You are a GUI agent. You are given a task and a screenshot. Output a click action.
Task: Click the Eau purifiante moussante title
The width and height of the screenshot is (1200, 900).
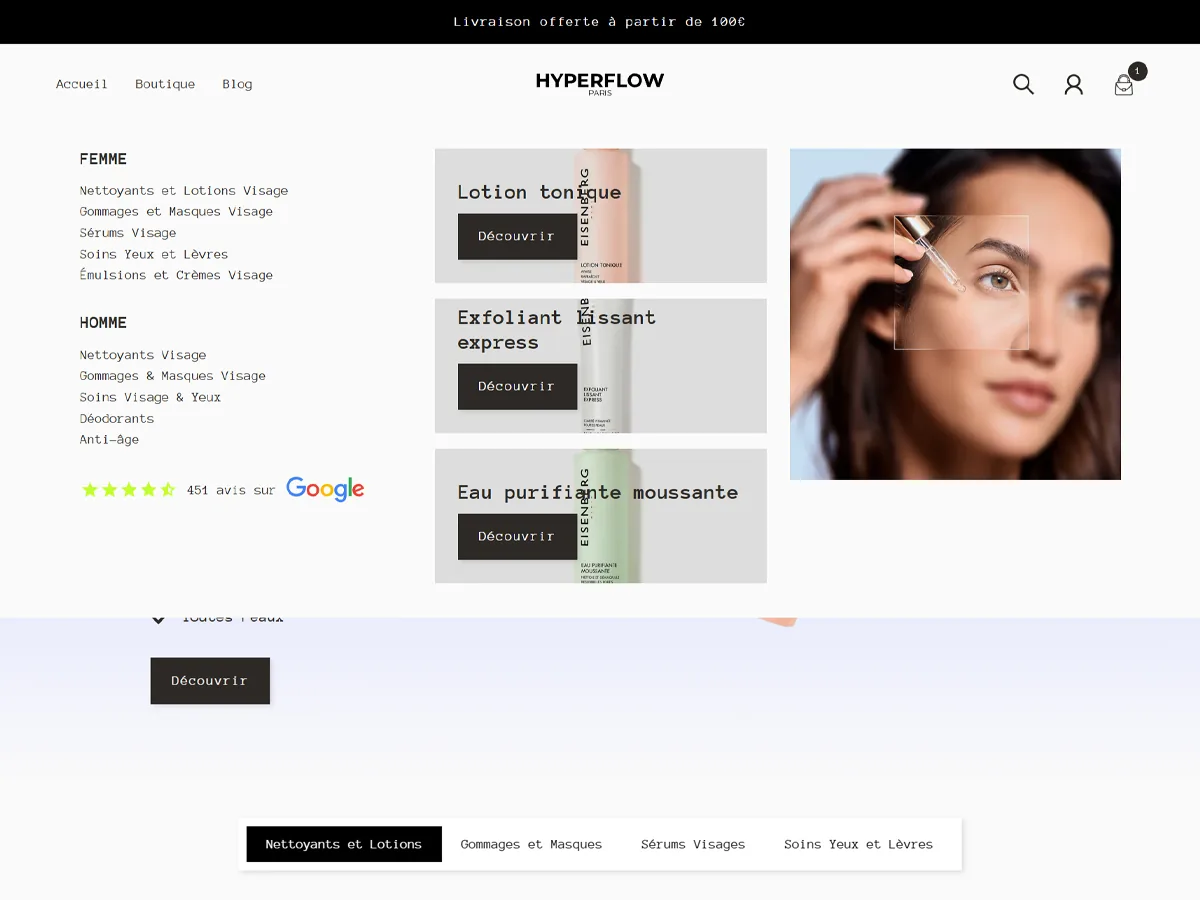tap(598, 492)
